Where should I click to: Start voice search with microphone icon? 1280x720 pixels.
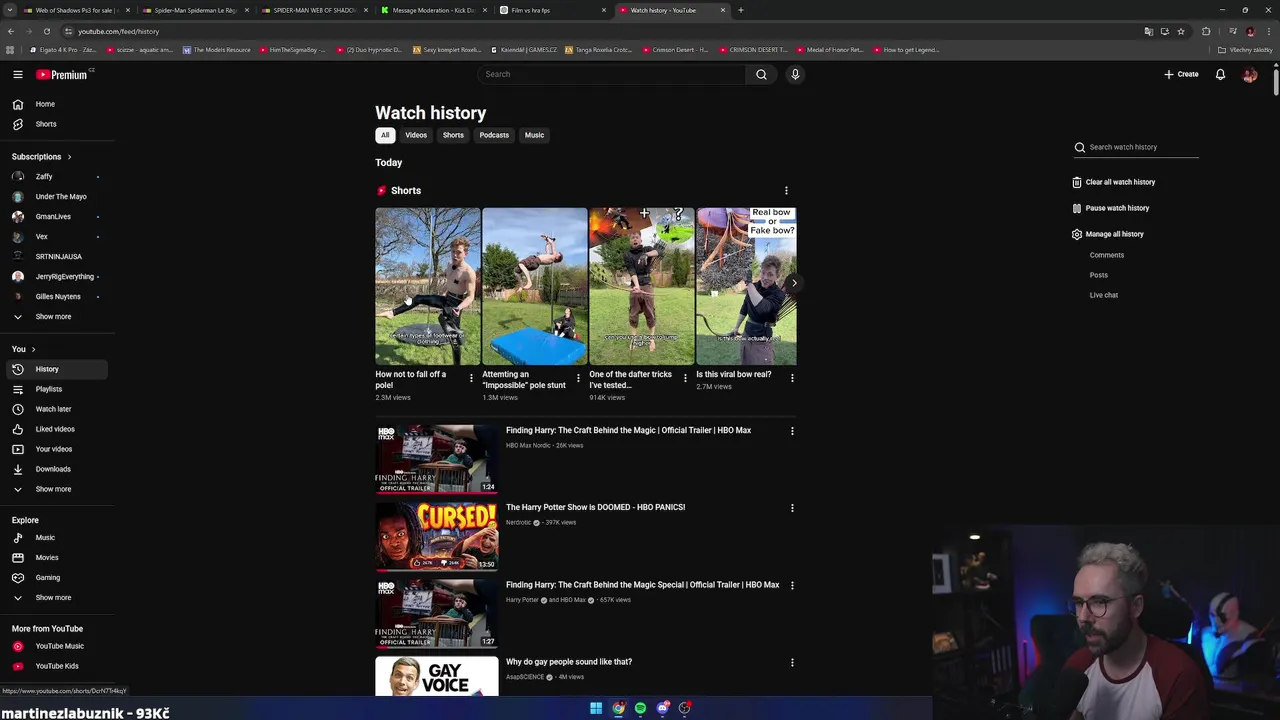tap(795, 74)
